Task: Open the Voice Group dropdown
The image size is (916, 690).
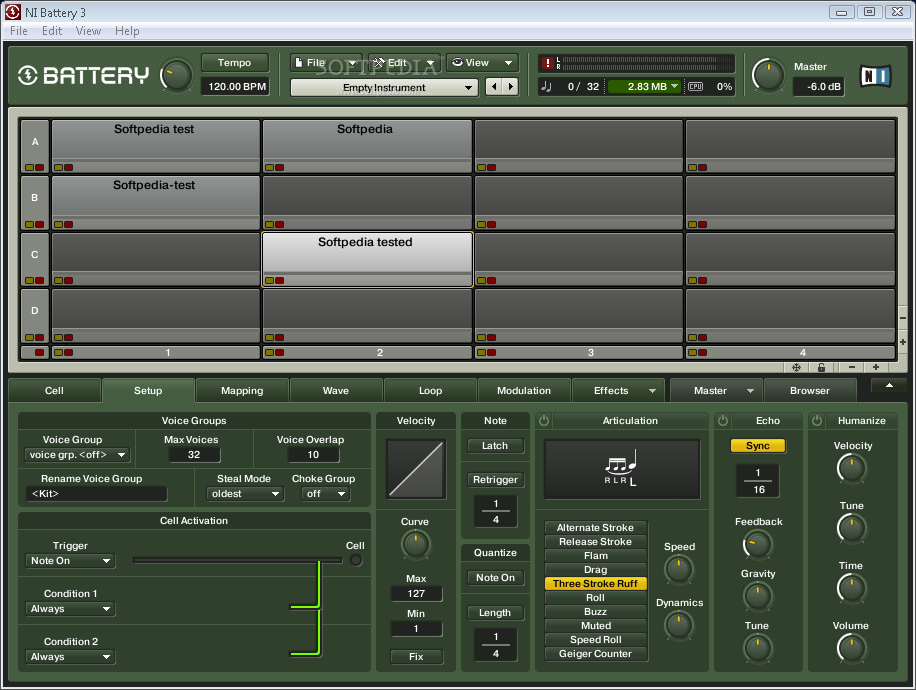Action: (77, 455)
